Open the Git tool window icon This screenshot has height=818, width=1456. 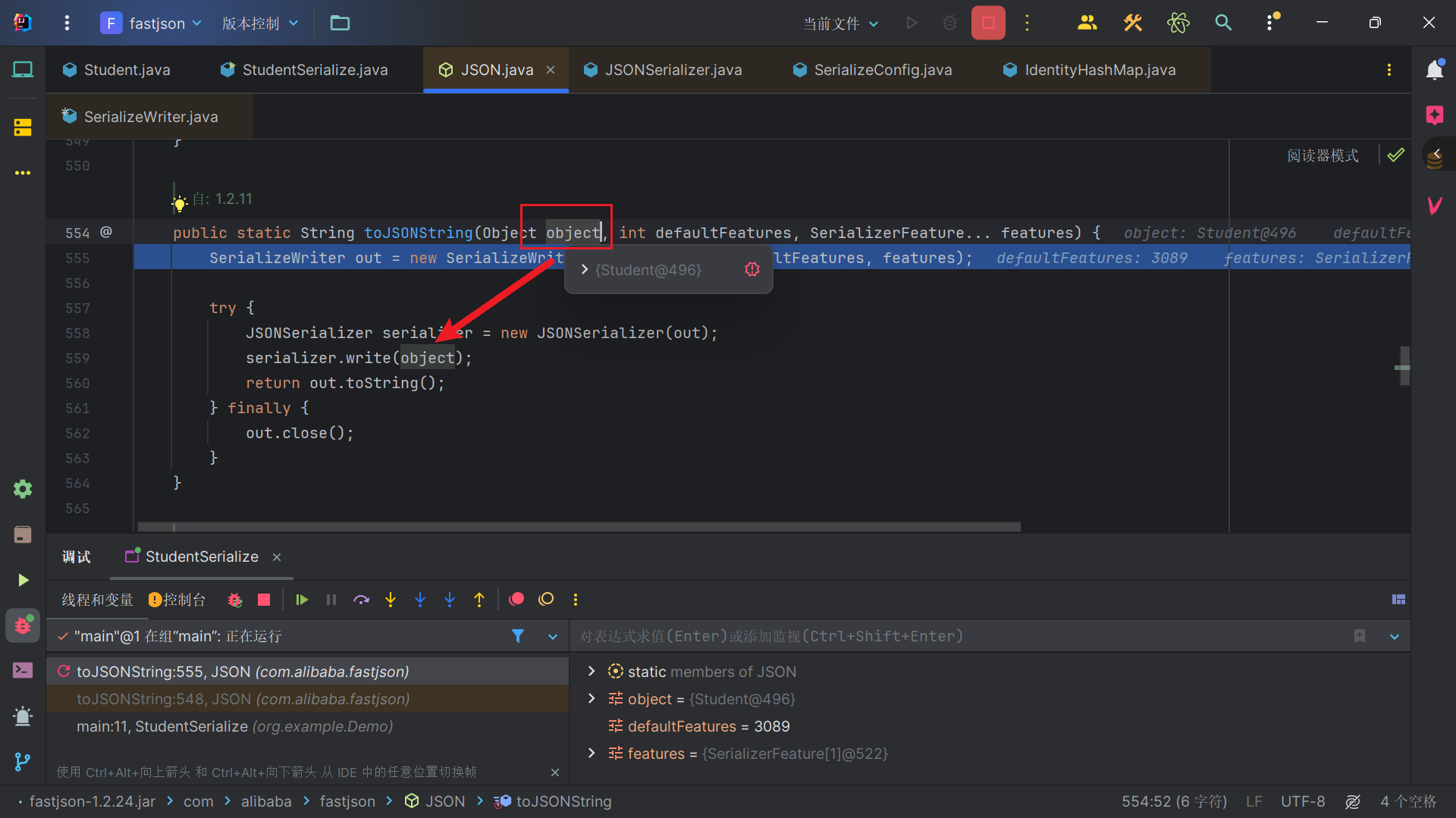[23, 761]
